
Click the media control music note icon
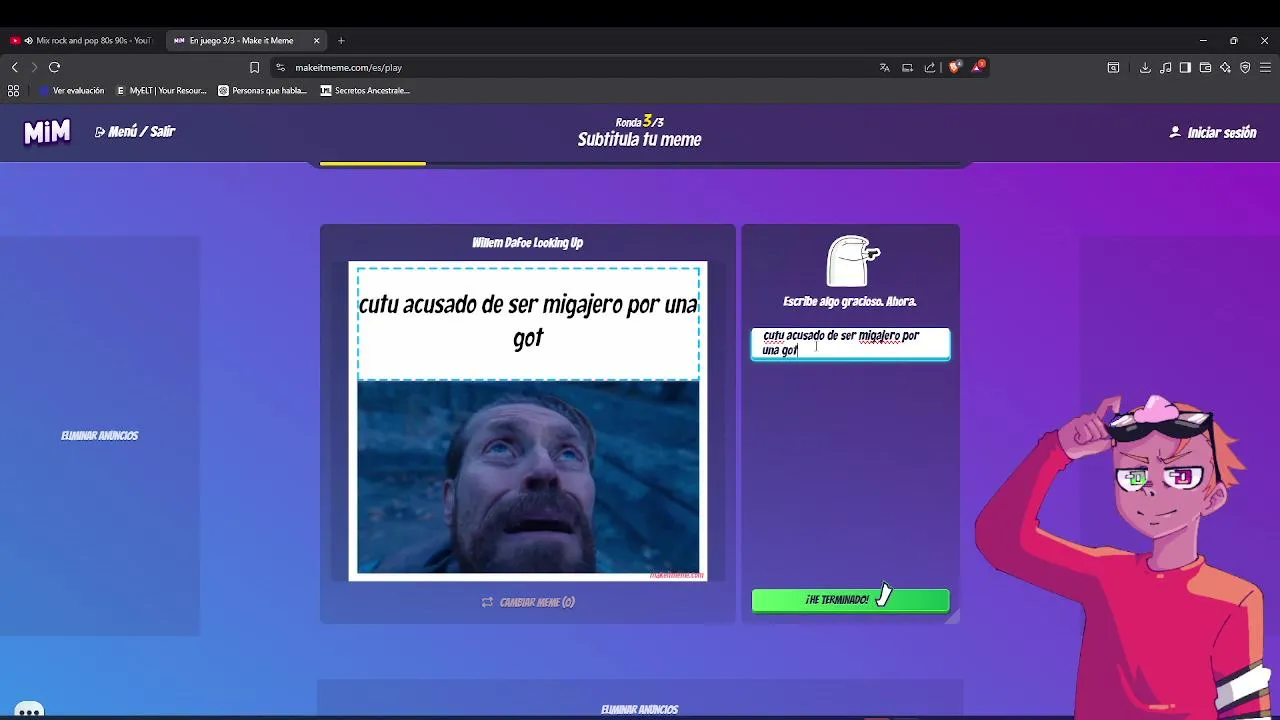pos(1166,67)
